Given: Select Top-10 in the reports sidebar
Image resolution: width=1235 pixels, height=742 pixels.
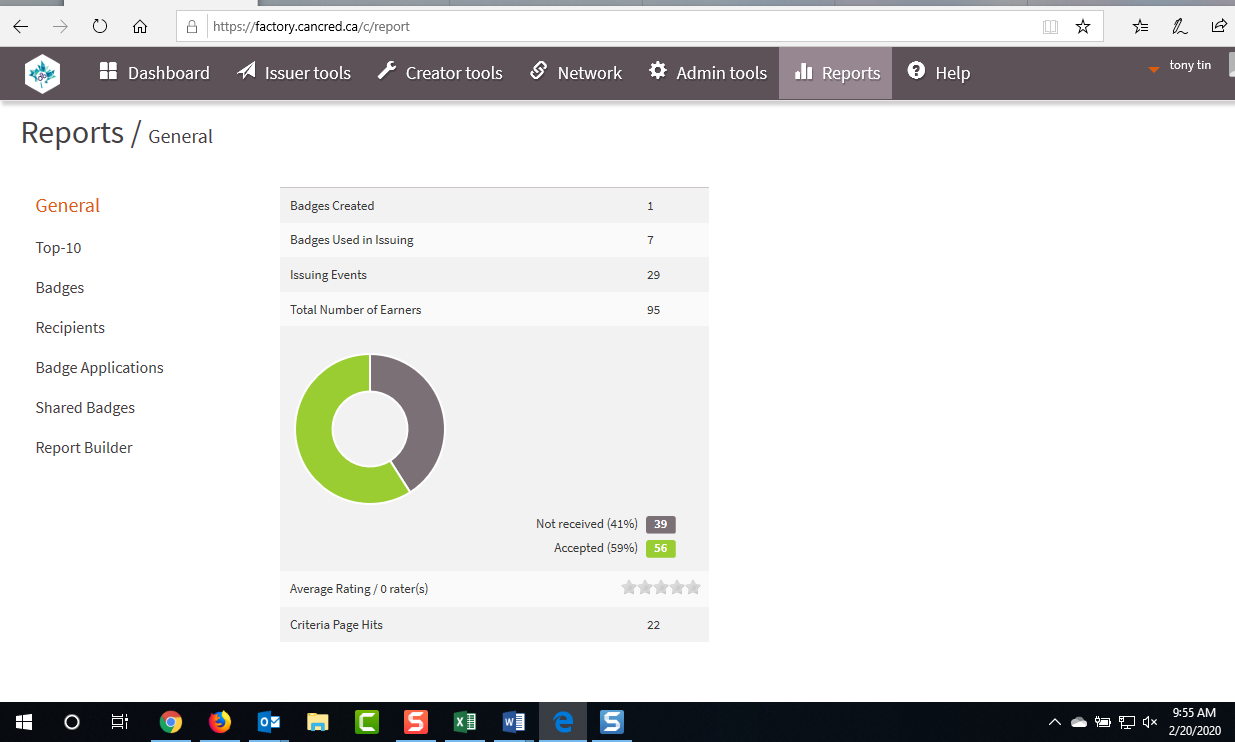Looking at the screenshot, I should tap(58, 248).
